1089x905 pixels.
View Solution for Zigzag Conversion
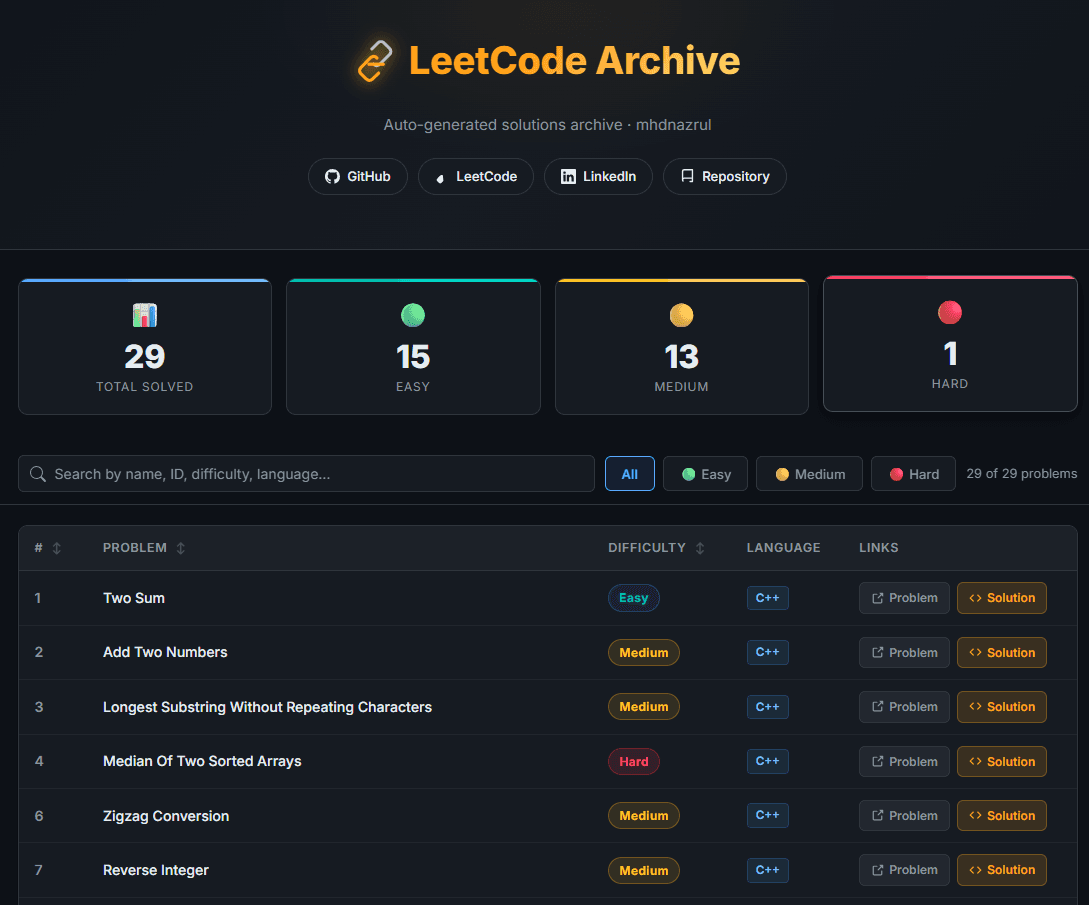point(1001,815)
